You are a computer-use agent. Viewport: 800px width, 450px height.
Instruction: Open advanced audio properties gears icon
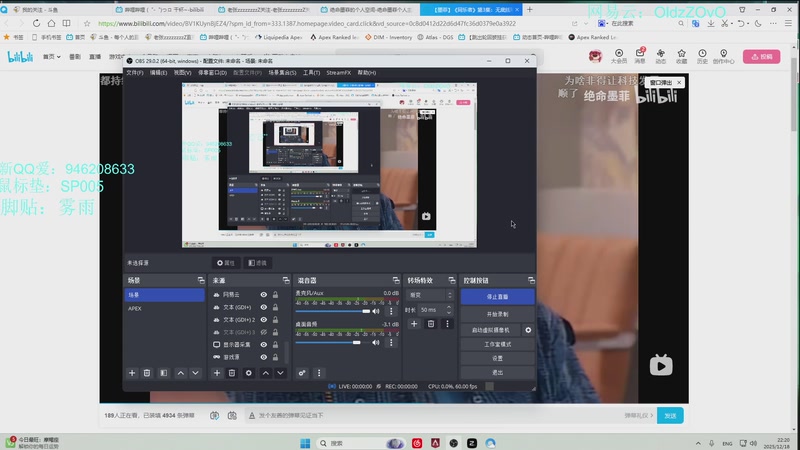pyautogui.click(x=302, y=373)
